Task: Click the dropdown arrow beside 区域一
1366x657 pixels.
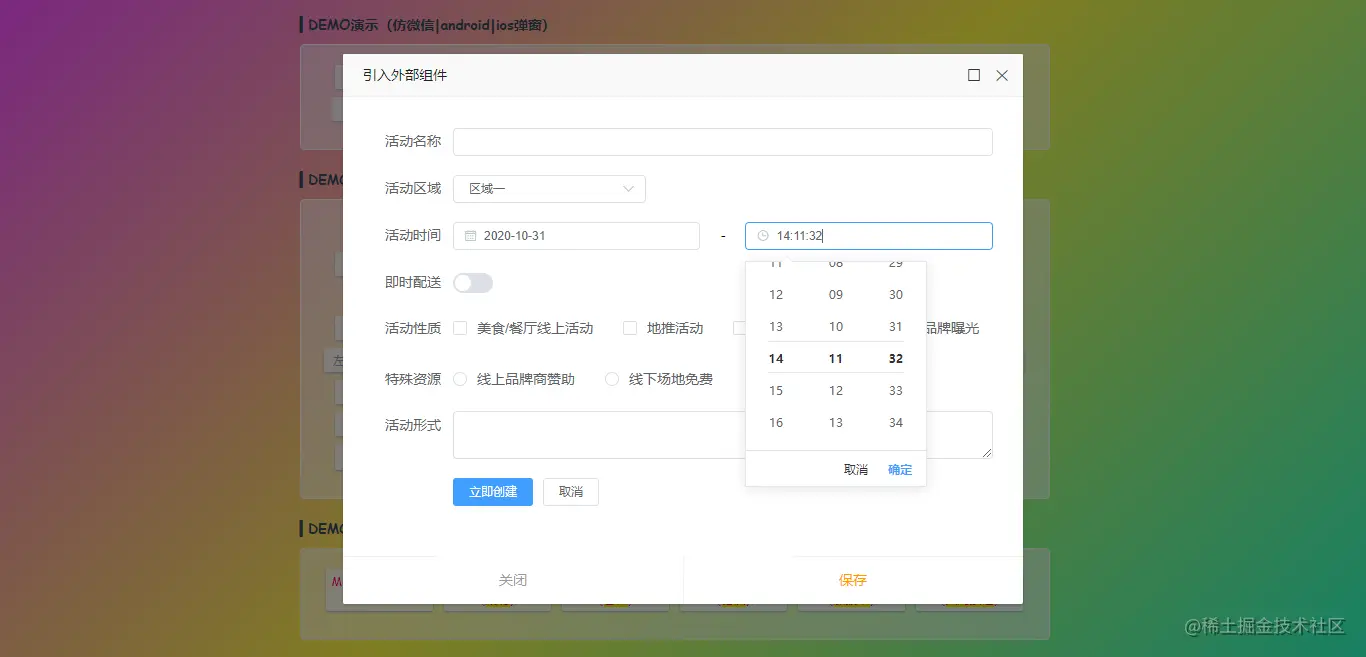Action: 628,188
